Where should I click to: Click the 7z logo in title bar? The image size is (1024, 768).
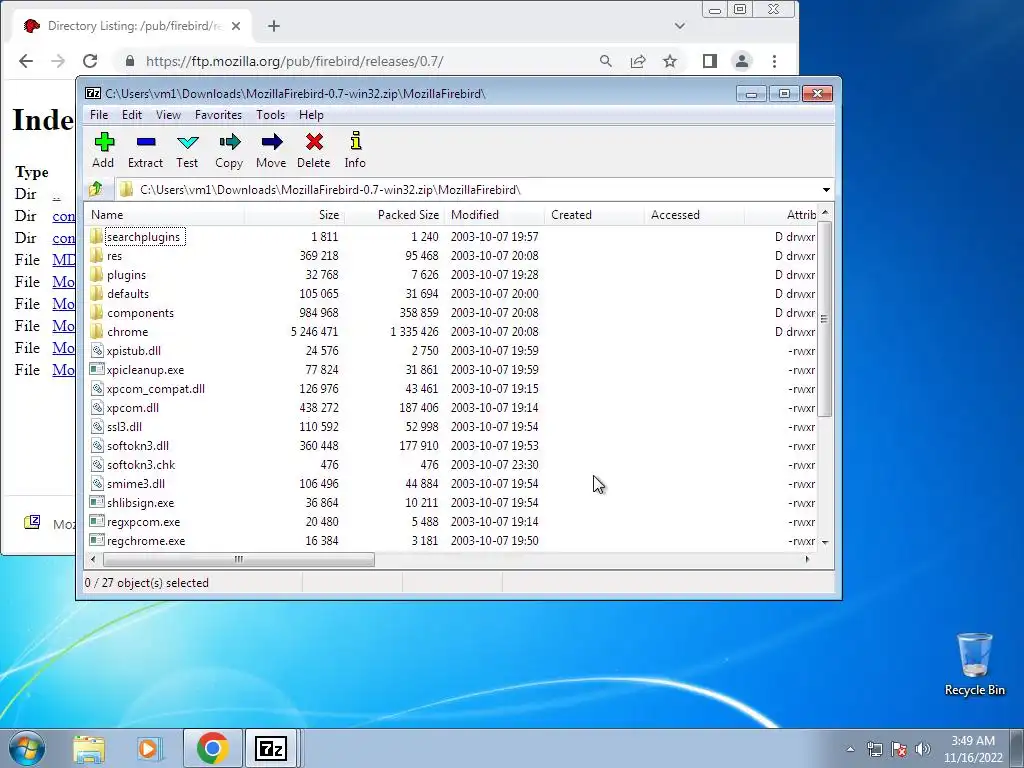[x=93, y=93]
